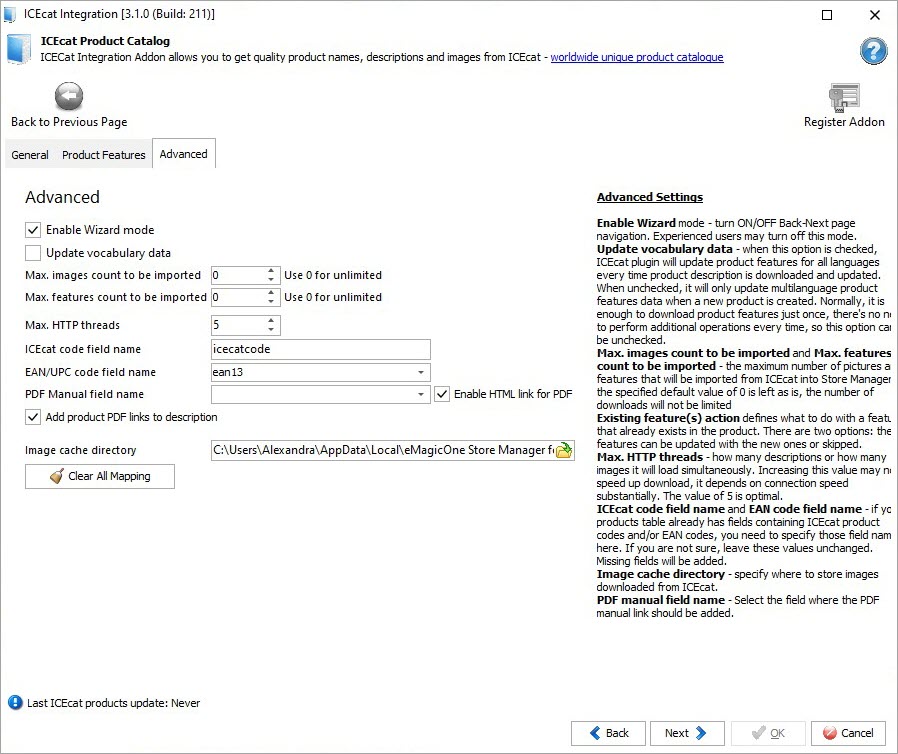Open worldwide unique product catalogue link

[x=637, y=57]
